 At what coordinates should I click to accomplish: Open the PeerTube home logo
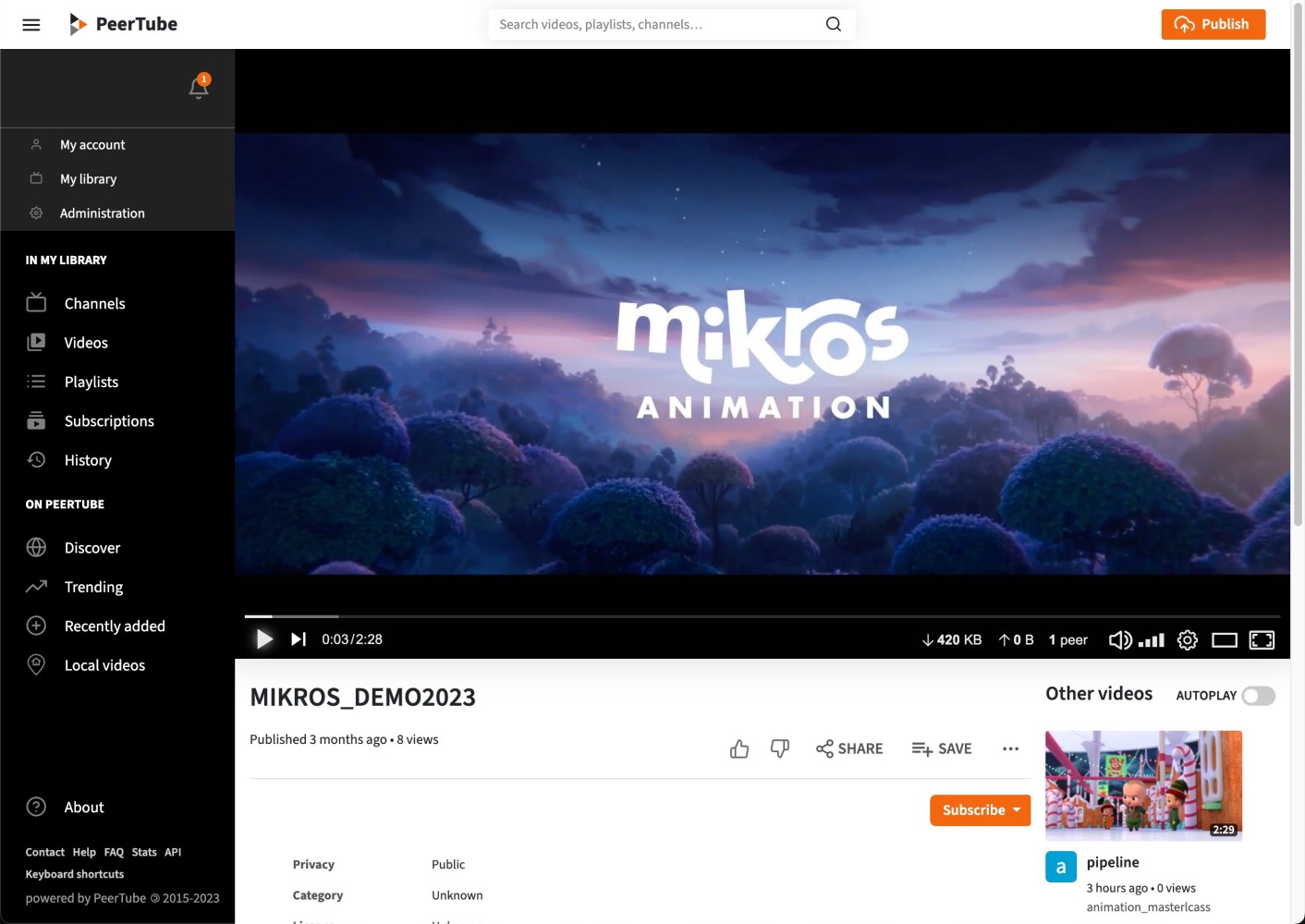pyautogui.click(x=123, y=24)
